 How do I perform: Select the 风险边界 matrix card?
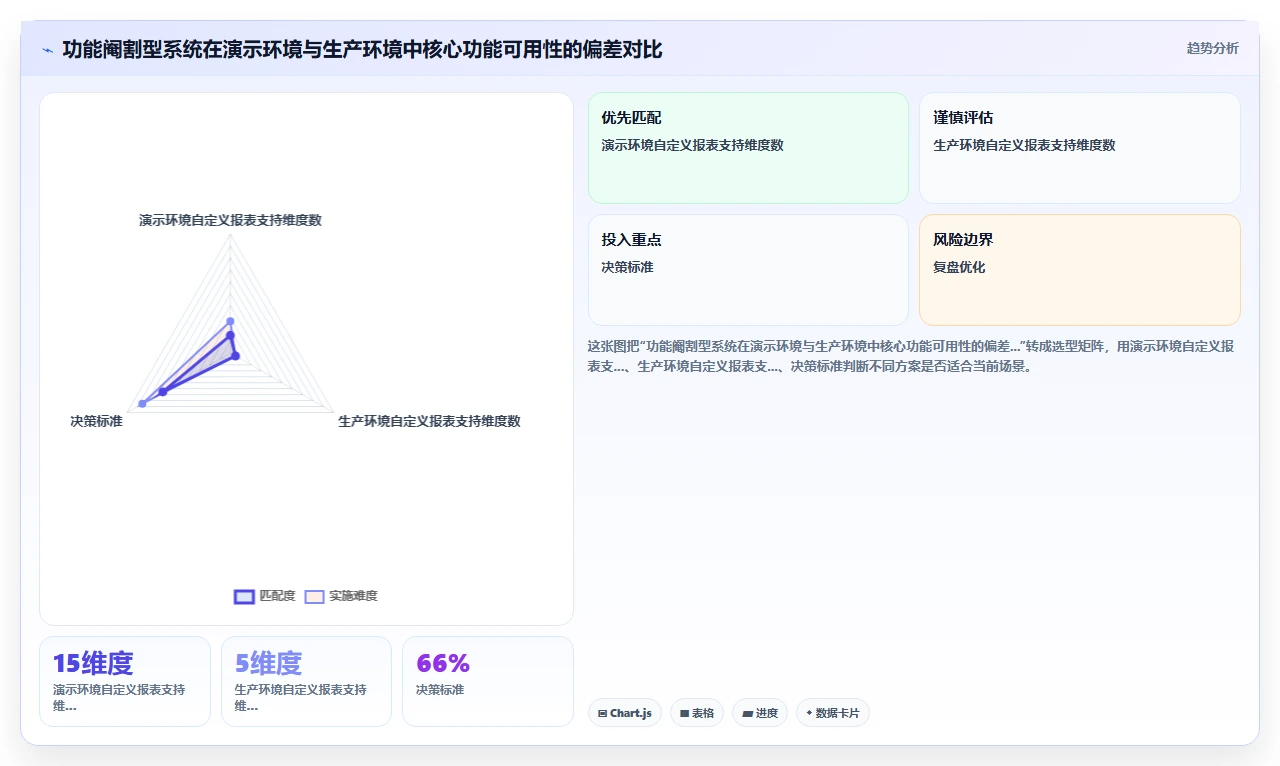point(1080,270)
